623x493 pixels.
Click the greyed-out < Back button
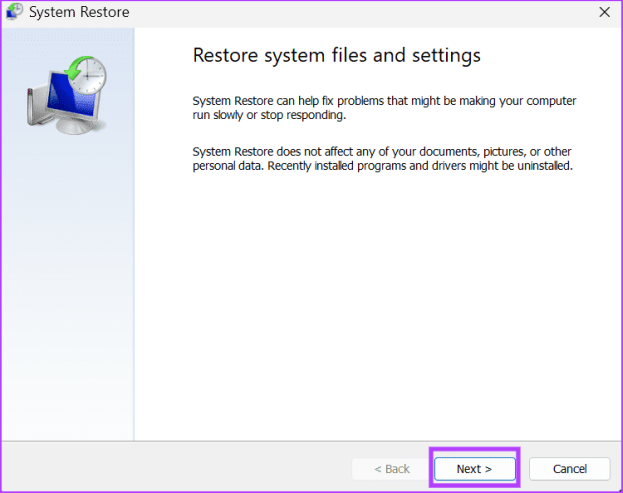coord(392,469)
